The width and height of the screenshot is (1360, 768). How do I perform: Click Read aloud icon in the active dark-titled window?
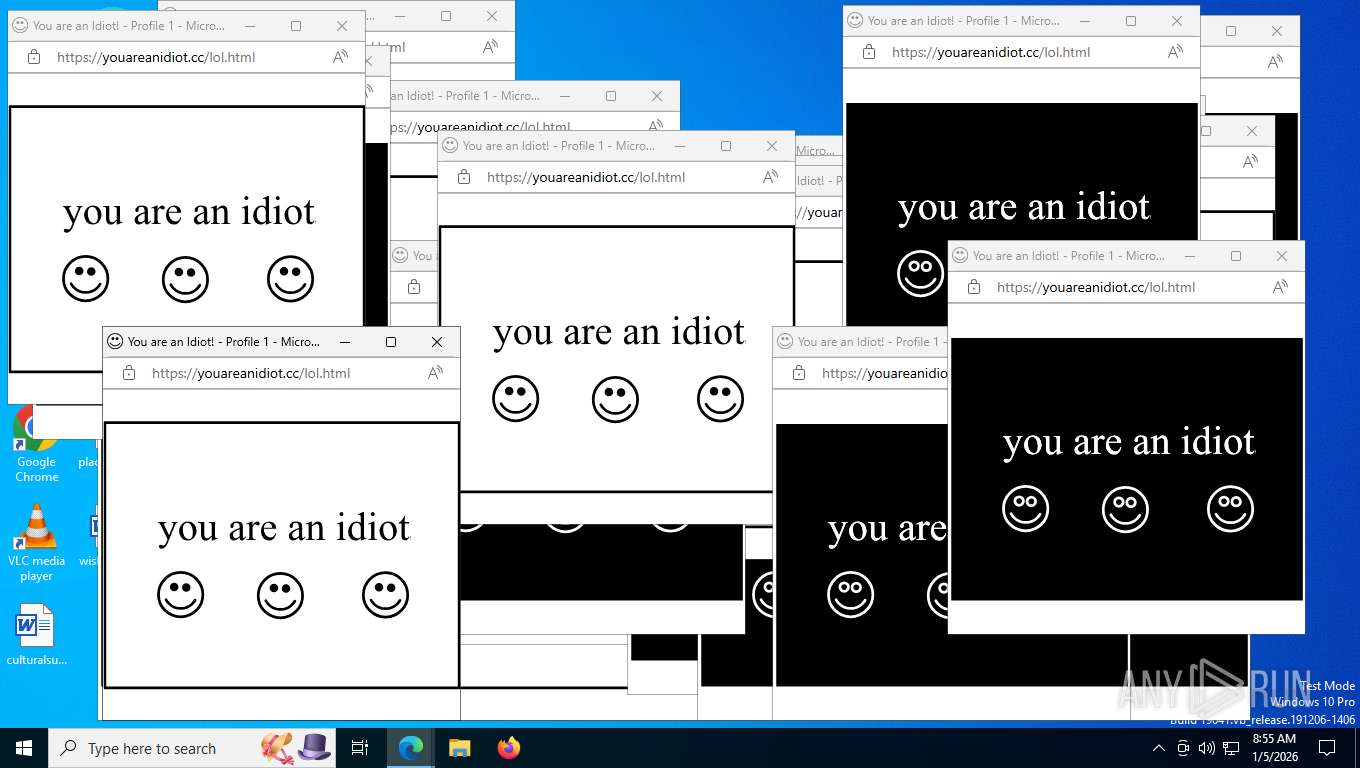435,373
